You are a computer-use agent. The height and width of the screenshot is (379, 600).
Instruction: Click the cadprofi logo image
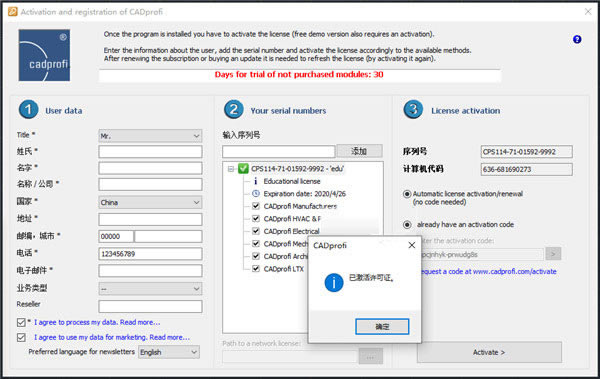[44, 56]
